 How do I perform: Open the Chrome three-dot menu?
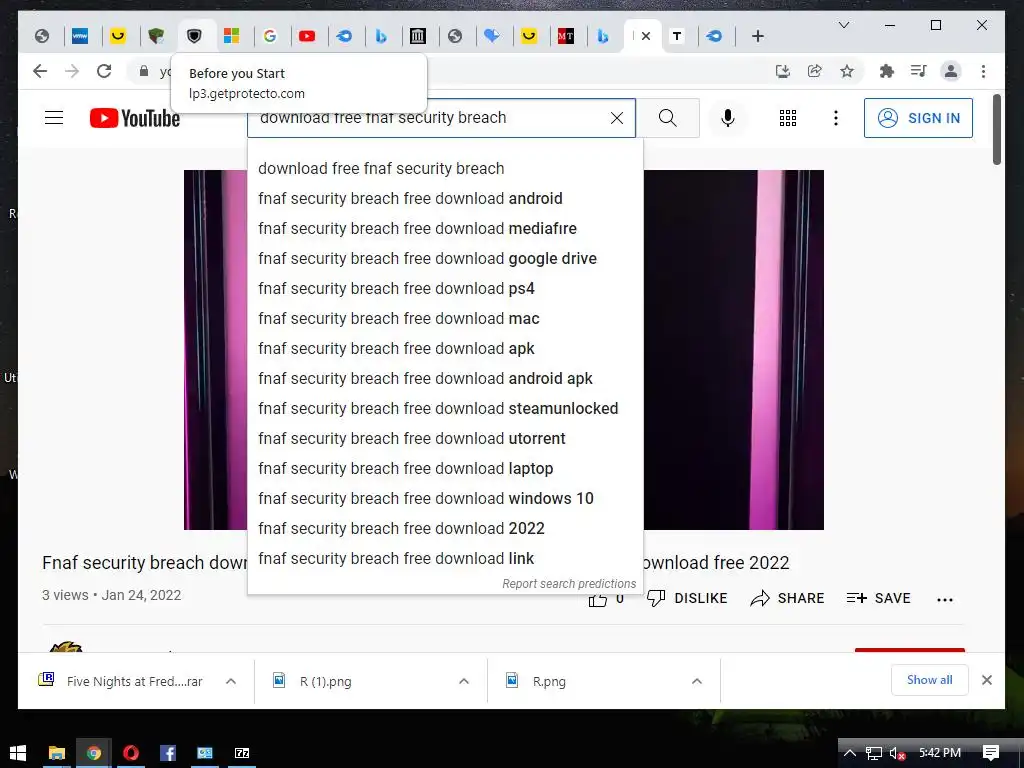coord(984,71)
